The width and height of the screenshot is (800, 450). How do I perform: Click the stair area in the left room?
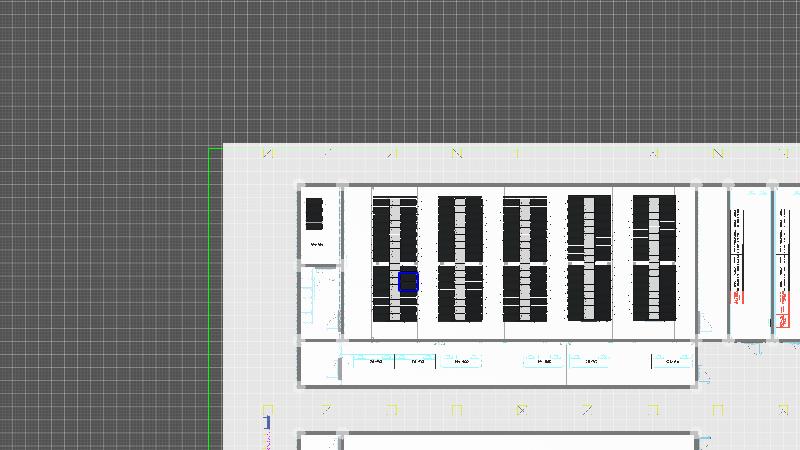tap(320, 297)
